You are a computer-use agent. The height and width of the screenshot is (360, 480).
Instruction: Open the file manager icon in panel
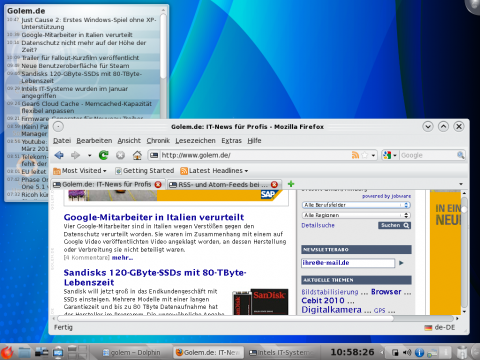pyautogui.click(x=24, y=352)
